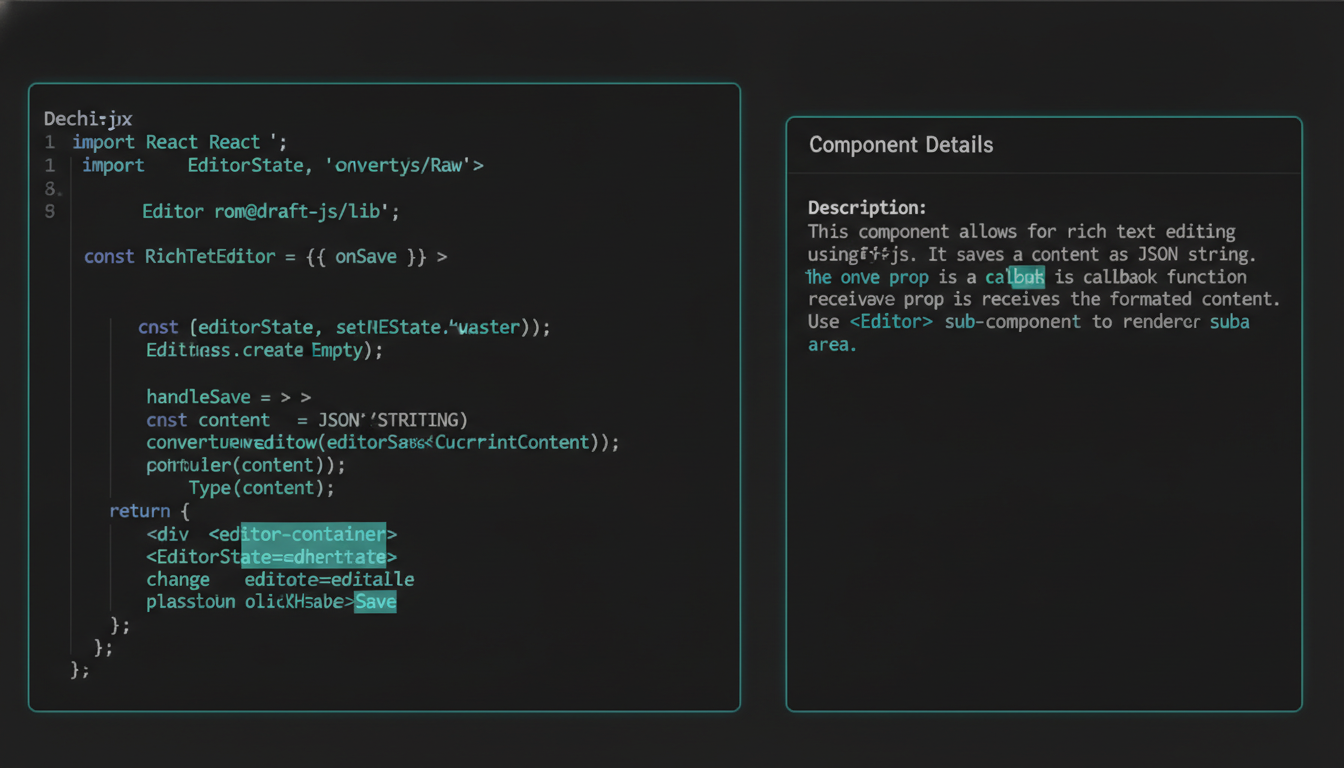The height and width of the screenshot is (768, 1344).
Task: Click "onSave" in the const declaration
Action: [366, 257]
